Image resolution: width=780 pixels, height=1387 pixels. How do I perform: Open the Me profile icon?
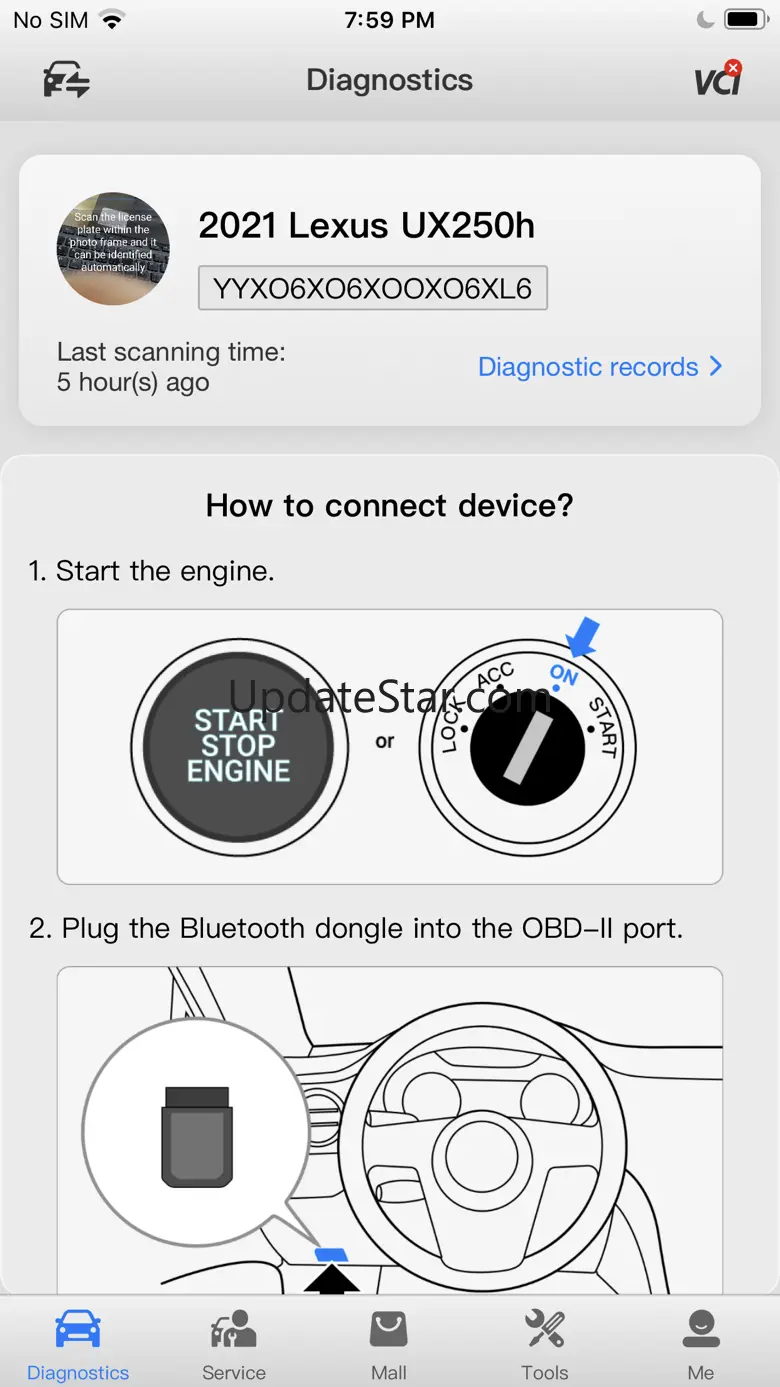point(701,1330)
